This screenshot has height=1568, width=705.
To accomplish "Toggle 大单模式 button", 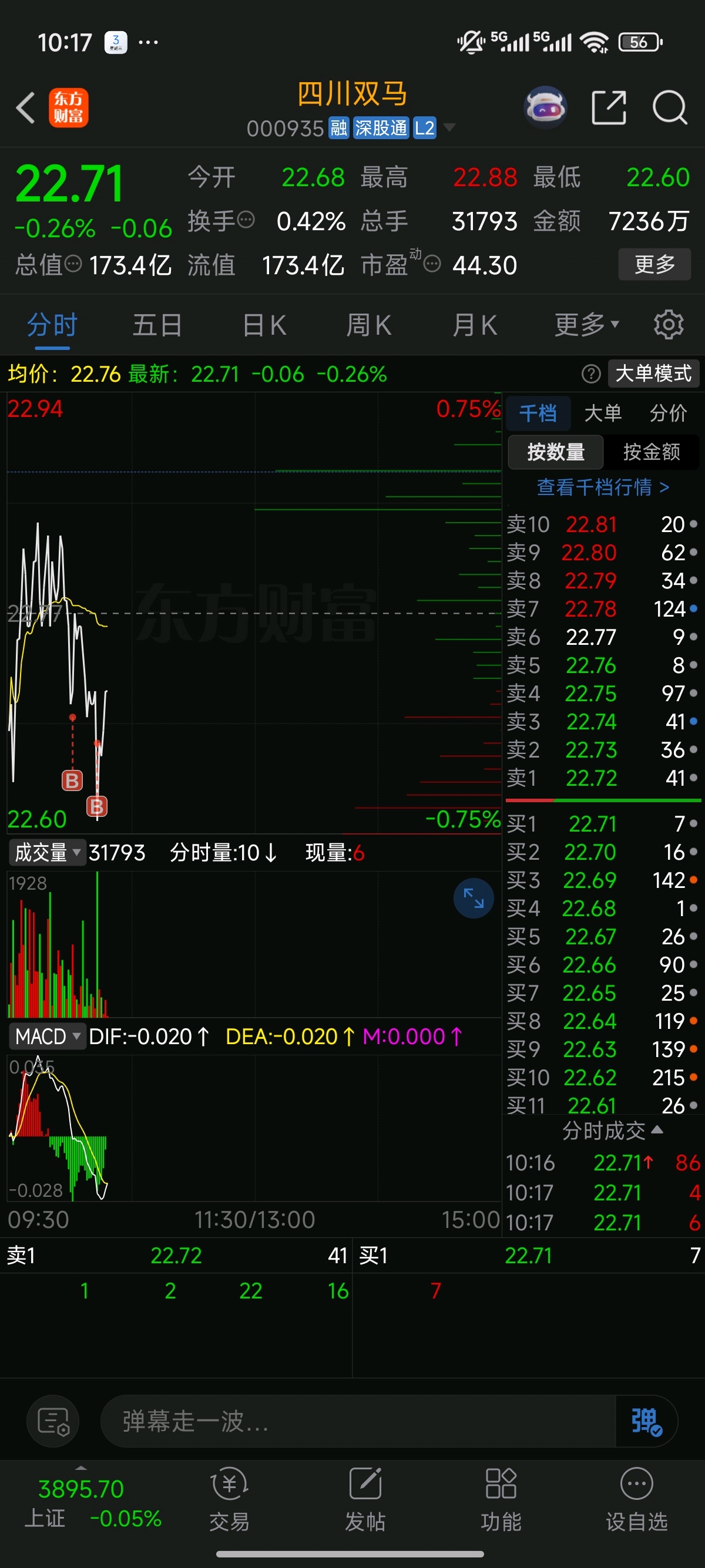I will (653, 373).
